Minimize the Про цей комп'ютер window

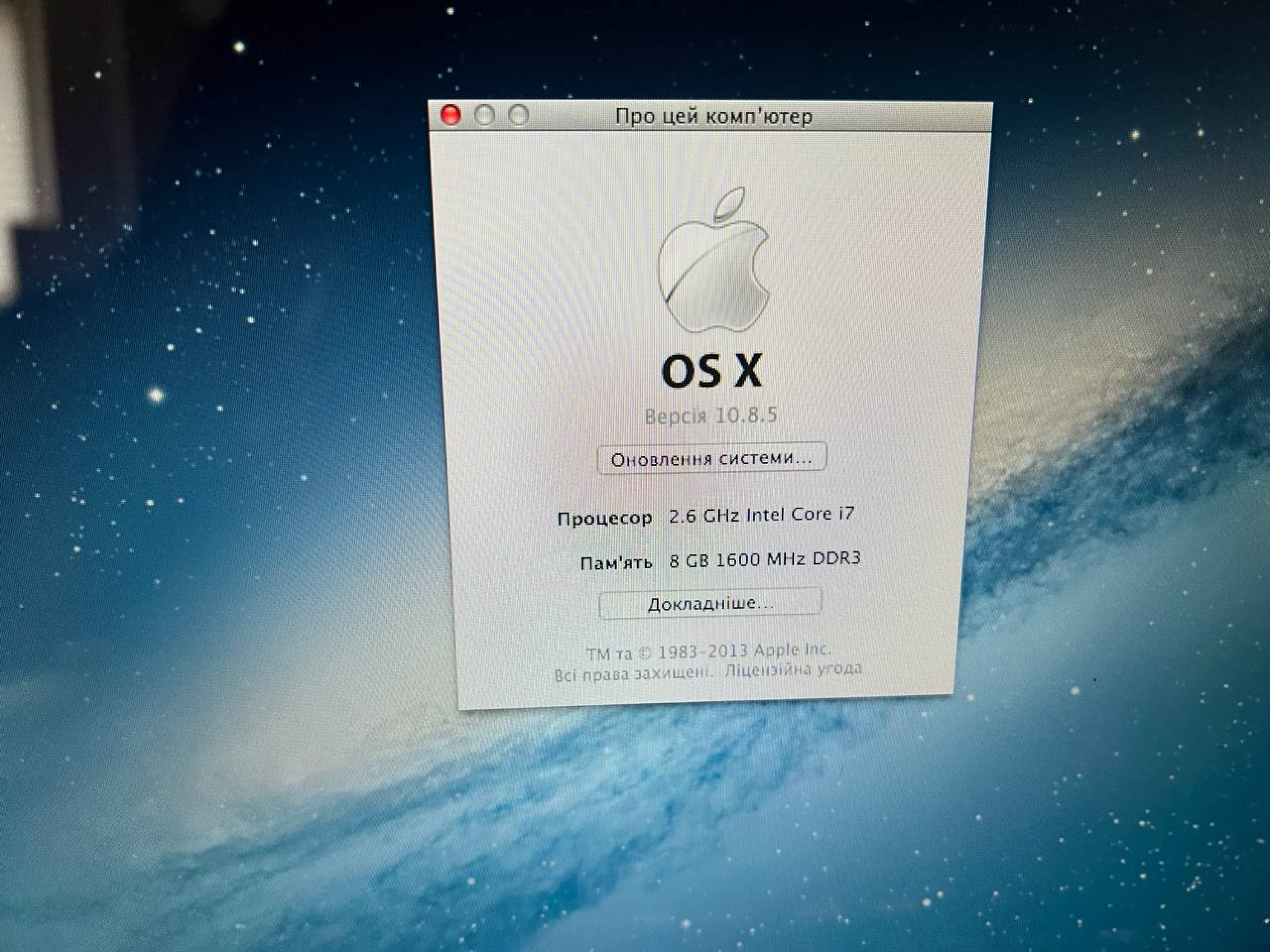tap(485, 116)
